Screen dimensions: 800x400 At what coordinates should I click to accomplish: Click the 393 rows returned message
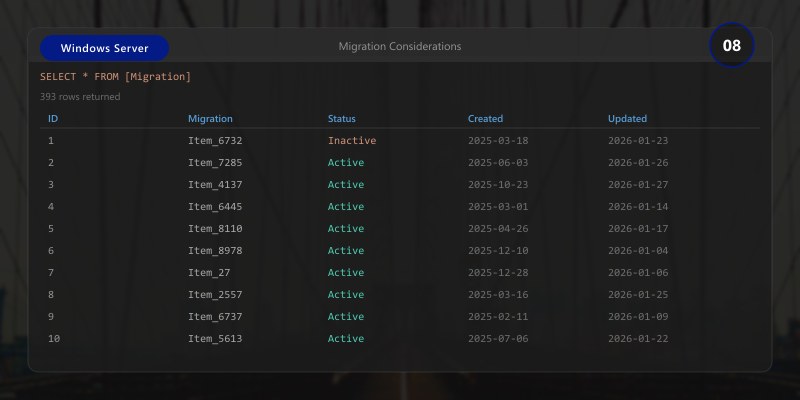pos(80,96)
